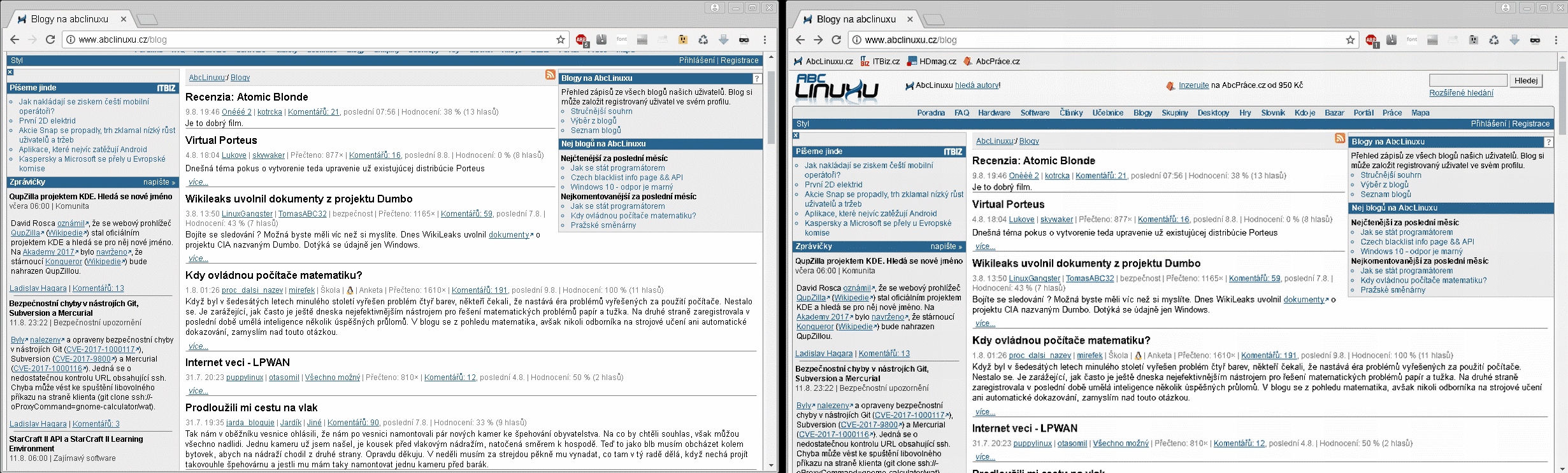The height and width of the screenshot is (473, 1568).
Task: Bookmark page with star in right window
Action: pos(1350,39)
